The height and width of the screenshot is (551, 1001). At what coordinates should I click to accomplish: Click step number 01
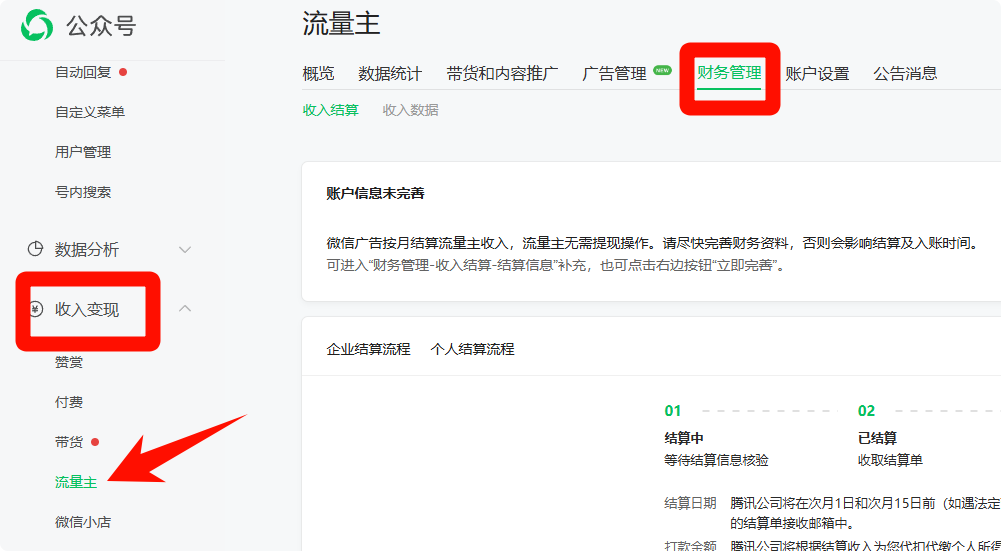(673, 411)
